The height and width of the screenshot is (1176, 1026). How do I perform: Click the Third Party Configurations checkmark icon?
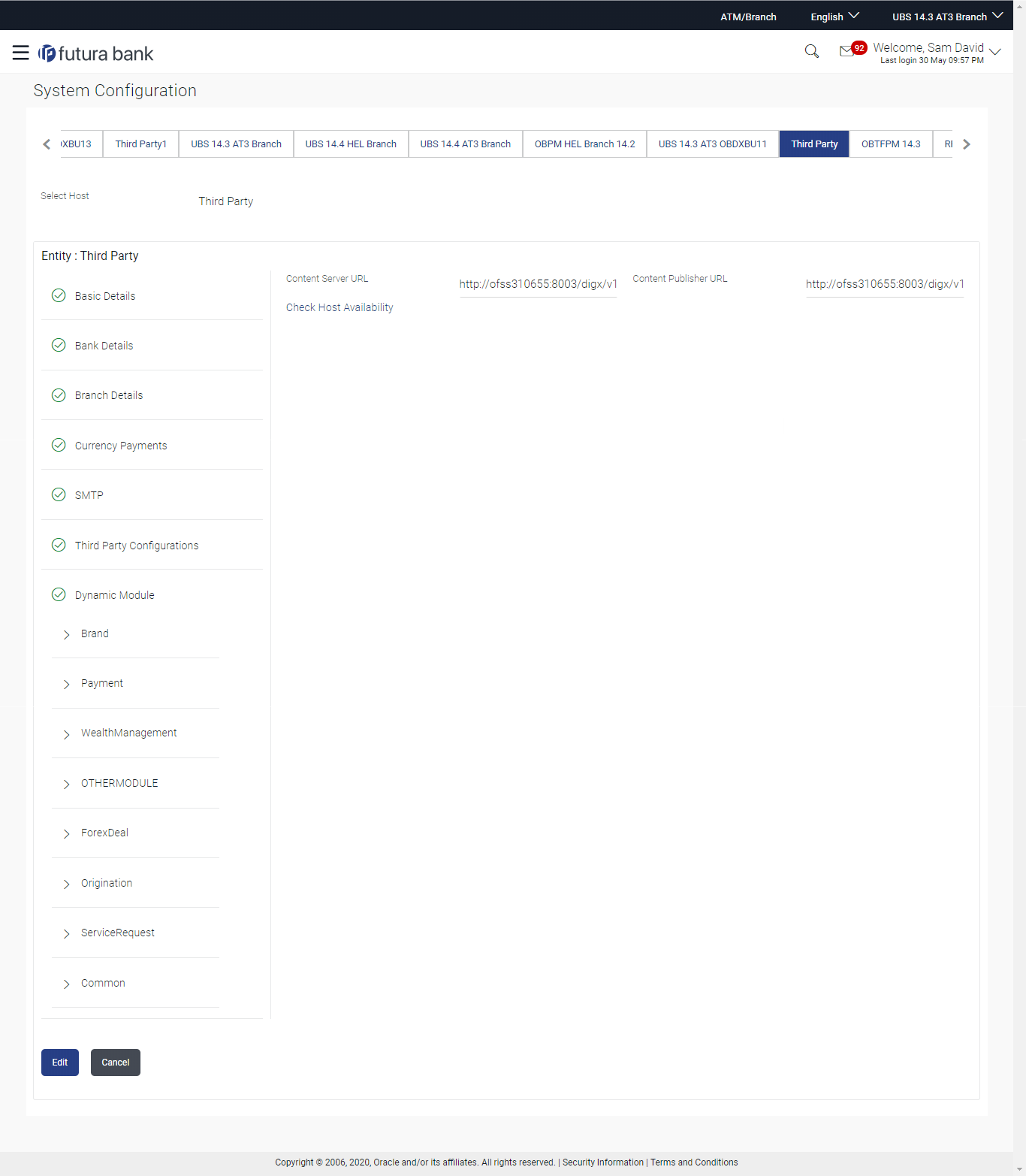tap(59, 545)
